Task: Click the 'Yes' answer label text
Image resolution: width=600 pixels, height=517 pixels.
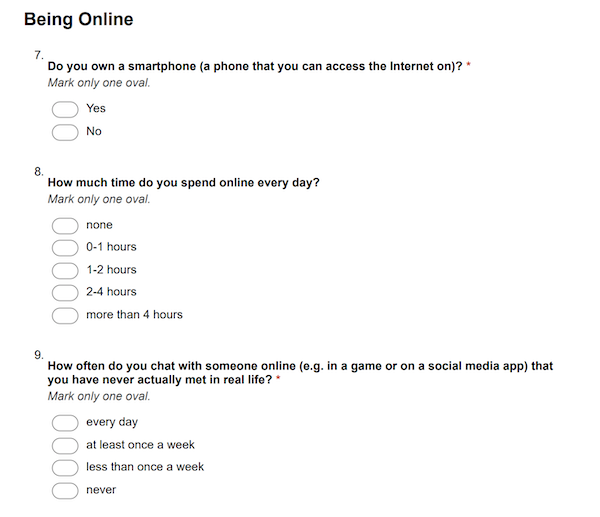Action: click(x=96, y=108)
